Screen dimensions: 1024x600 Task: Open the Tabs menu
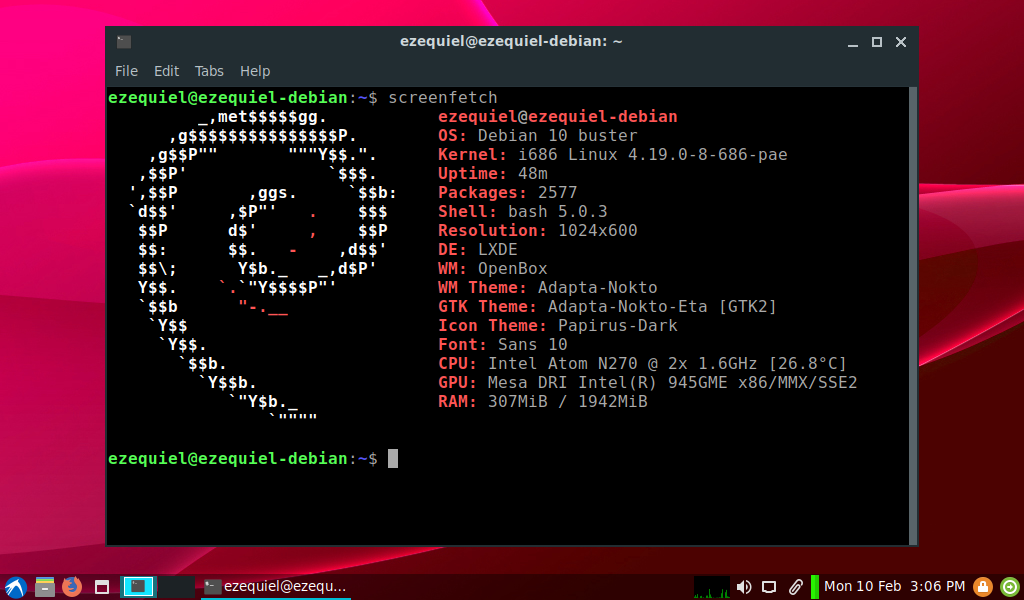[209, 71]
